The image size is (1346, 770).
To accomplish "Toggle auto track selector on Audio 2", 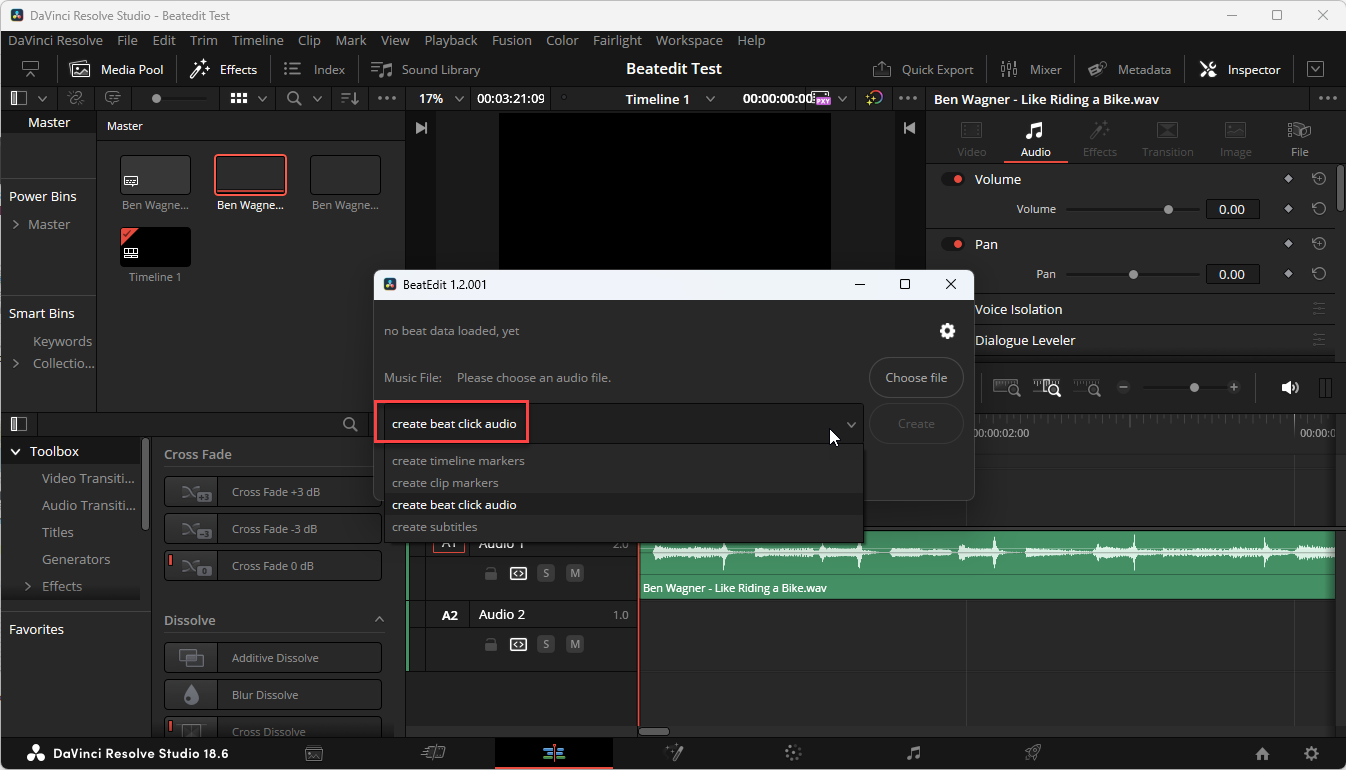I will pyautogui.click(x=518, y=644).
